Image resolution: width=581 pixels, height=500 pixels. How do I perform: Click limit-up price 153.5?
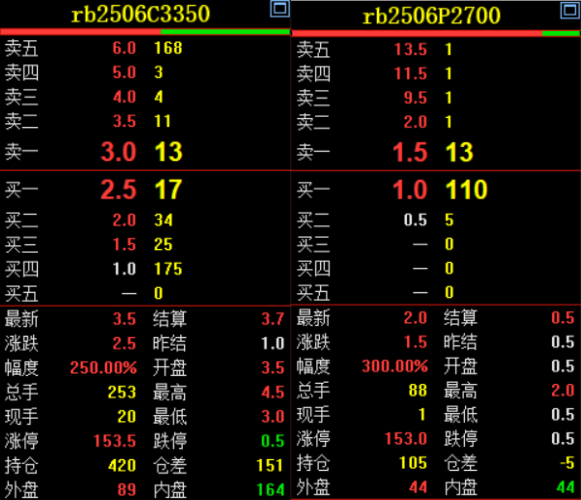[x=114, y=441]
